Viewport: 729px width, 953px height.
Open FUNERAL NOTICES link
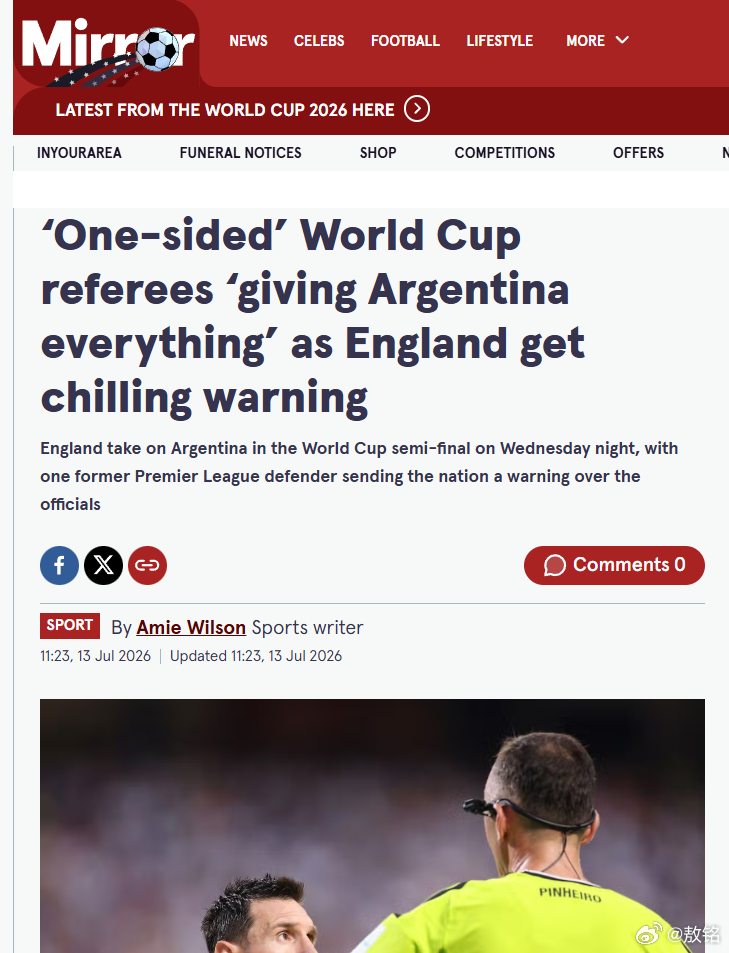click(x=240, y=153)
